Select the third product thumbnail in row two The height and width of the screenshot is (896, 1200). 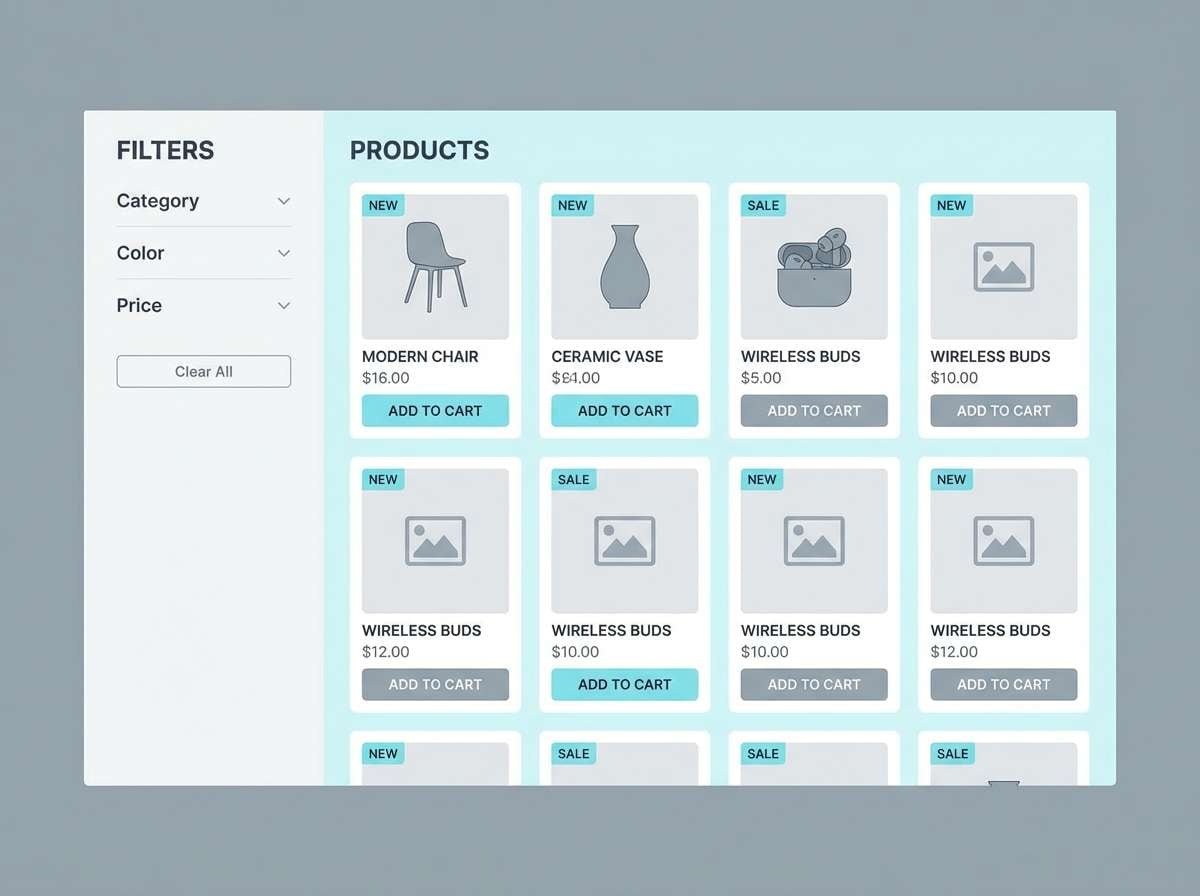pos(813,539)
